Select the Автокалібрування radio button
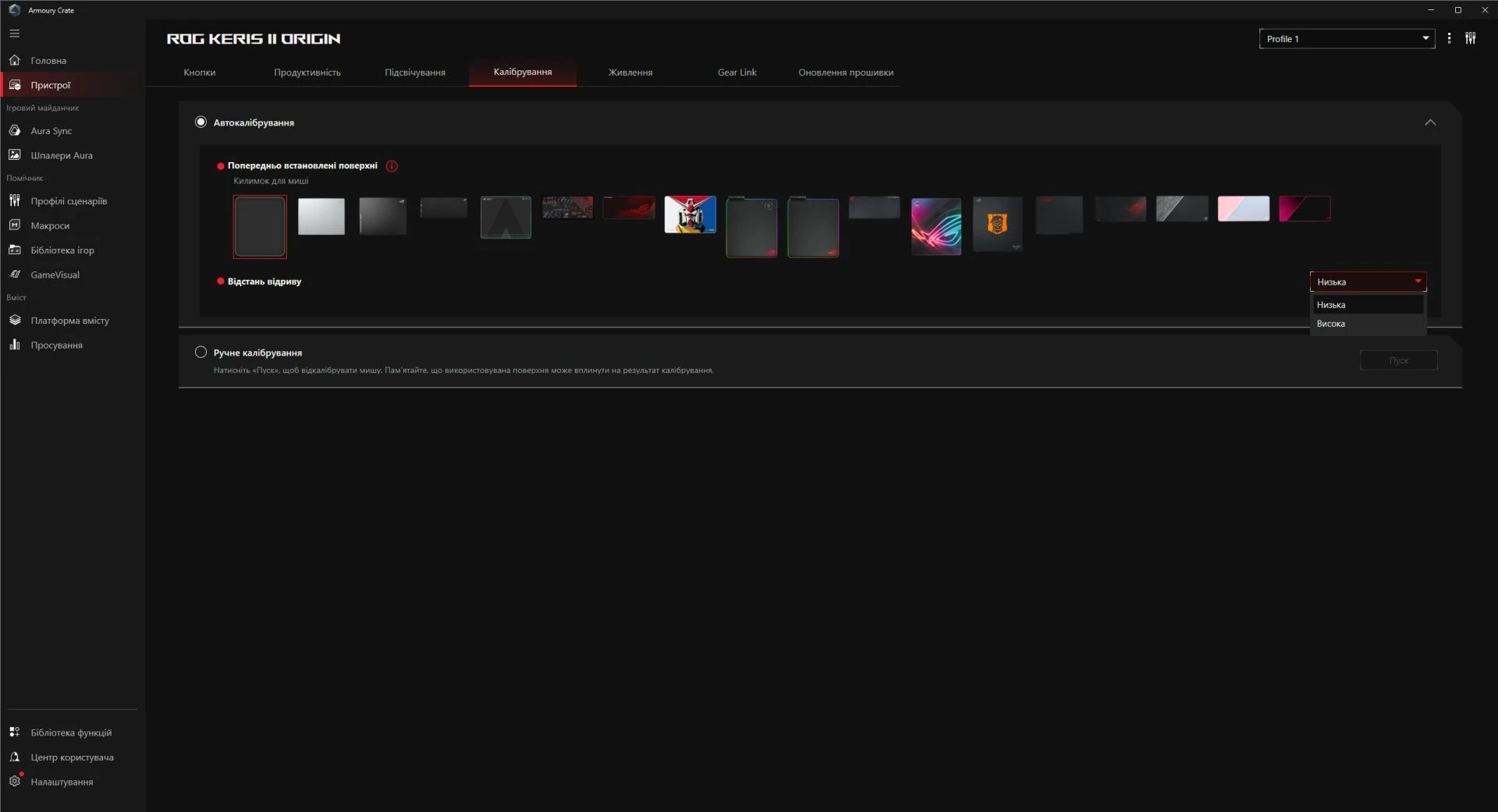 coord(201,122)
